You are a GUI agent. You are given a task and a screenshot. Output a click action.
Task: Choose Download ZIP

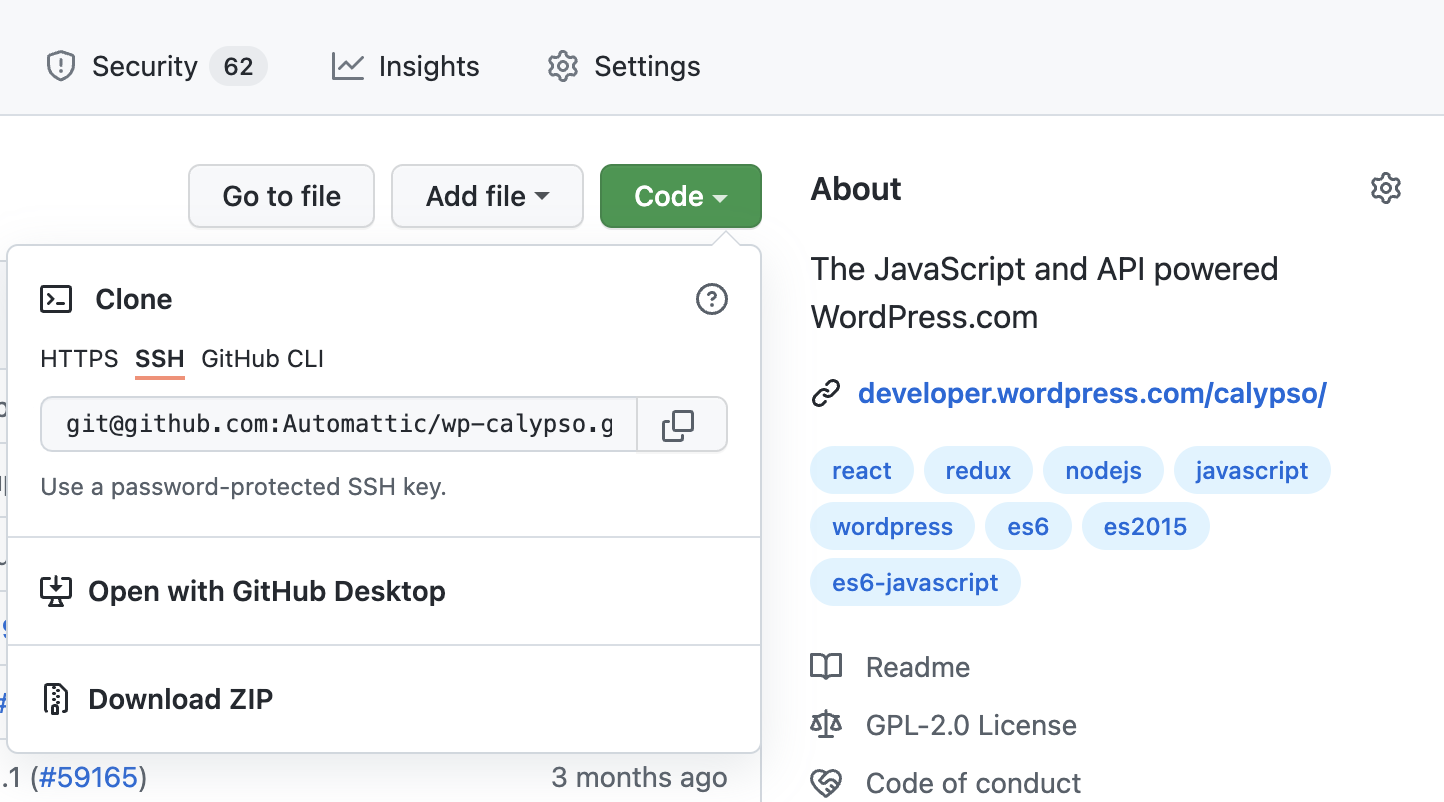click(x=384, y=699)
